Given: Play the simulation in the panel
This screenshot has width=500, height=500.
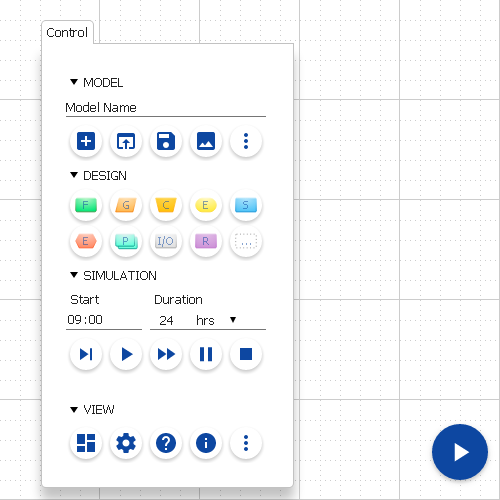Looking at the screenshot, I should point(126,354).
